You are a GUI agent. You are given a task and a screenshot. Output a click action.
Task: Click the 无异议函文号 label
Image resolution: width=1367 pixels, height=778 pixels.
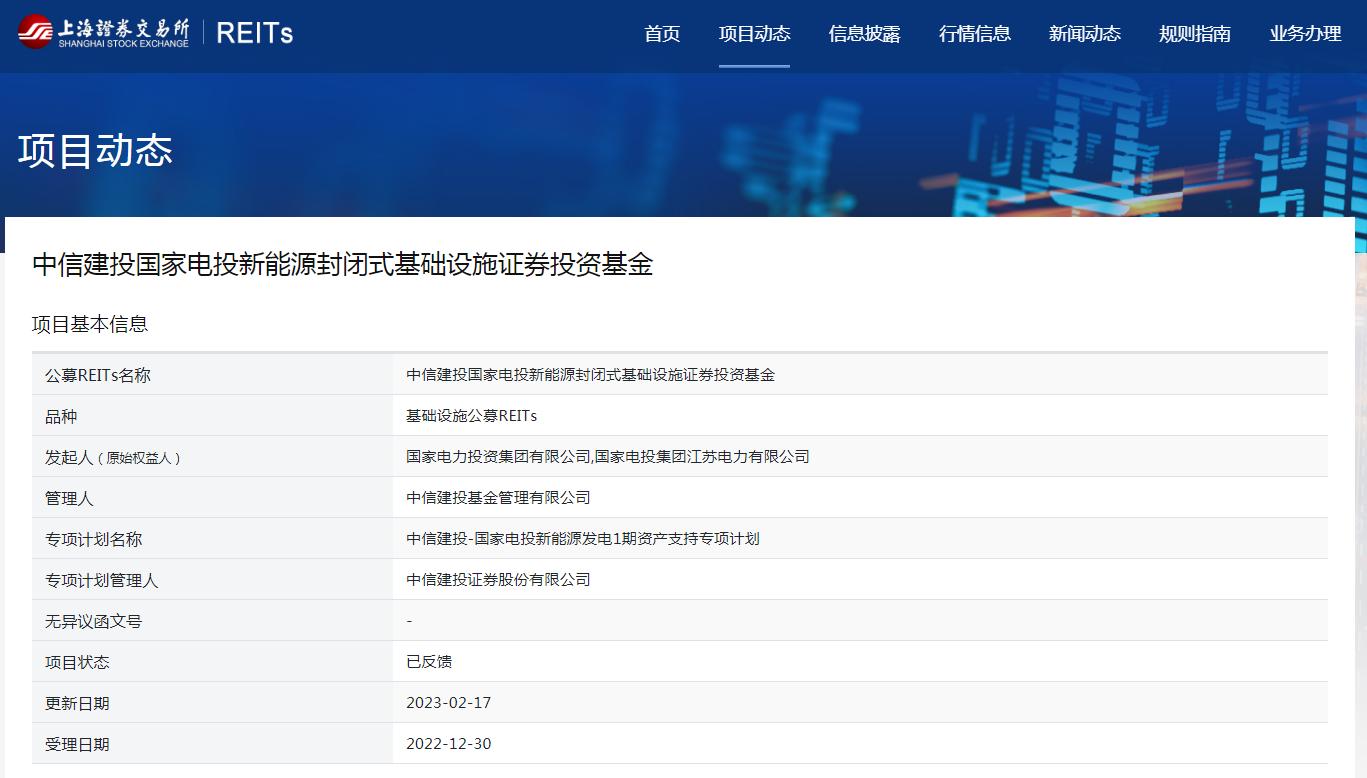pos(94,621)
